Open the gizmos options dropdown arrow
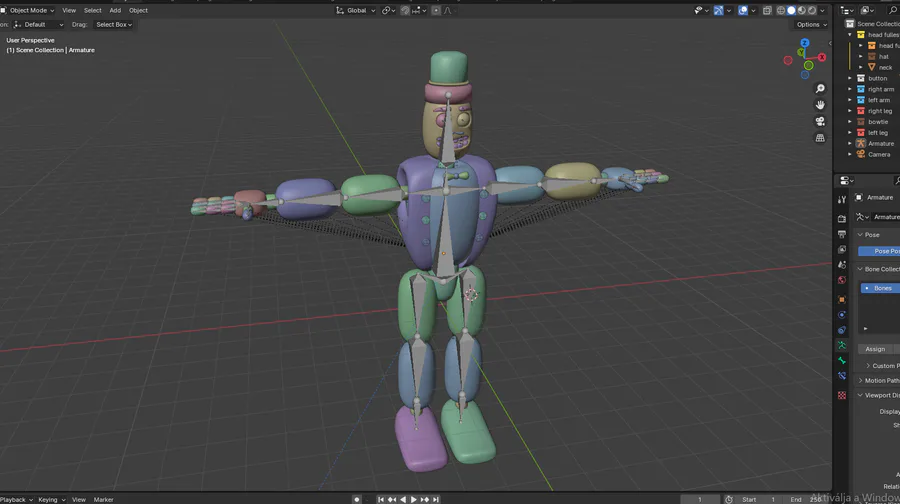Screen dimensions: 900x504 click(x=728, y=10)
